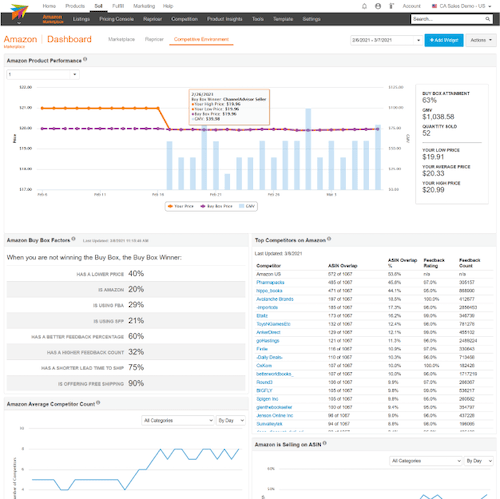Show info for Amazon Buy Box Factors
The image size is (500, 499).
click(x=74, y=239)
